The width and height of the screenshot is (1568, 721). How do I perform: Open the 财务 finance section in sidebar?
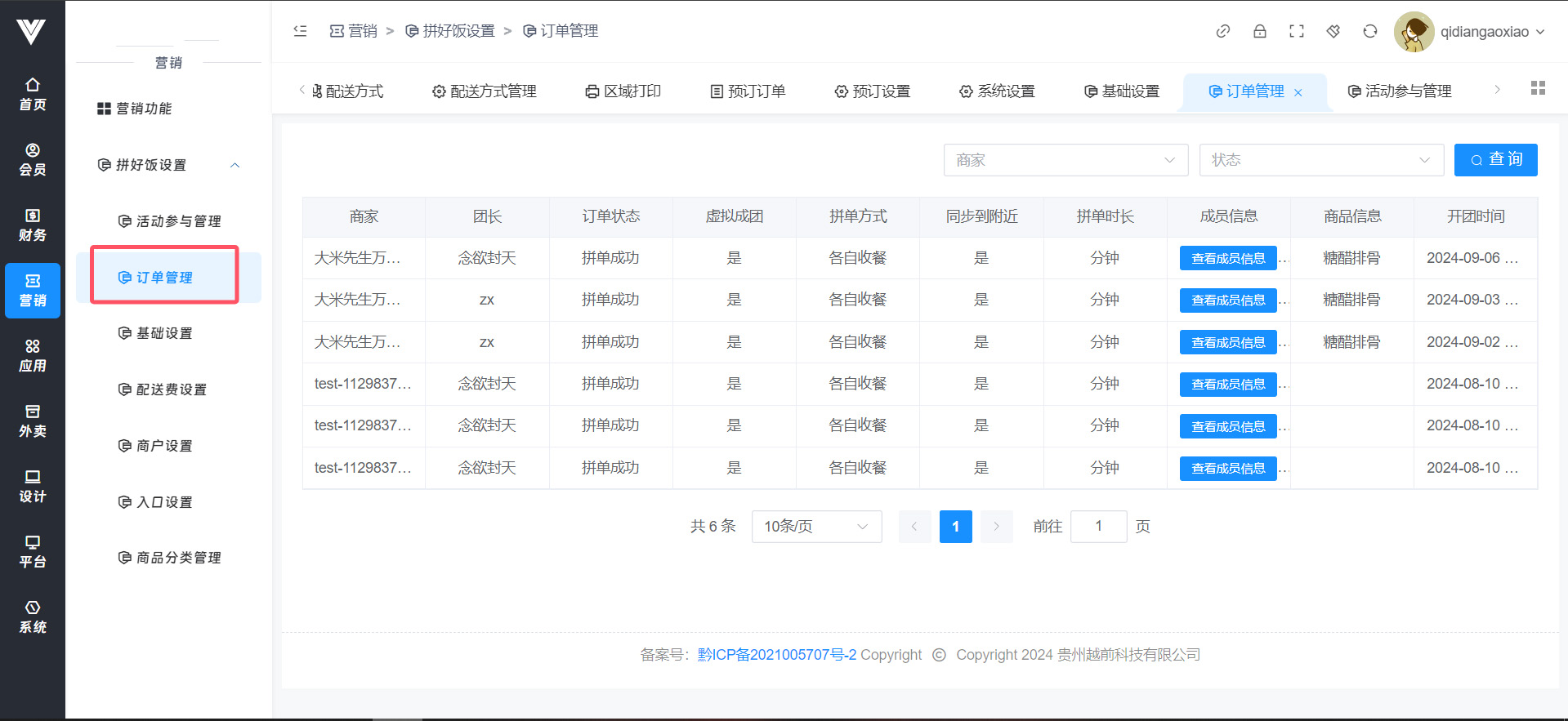(x=33, y=225)
